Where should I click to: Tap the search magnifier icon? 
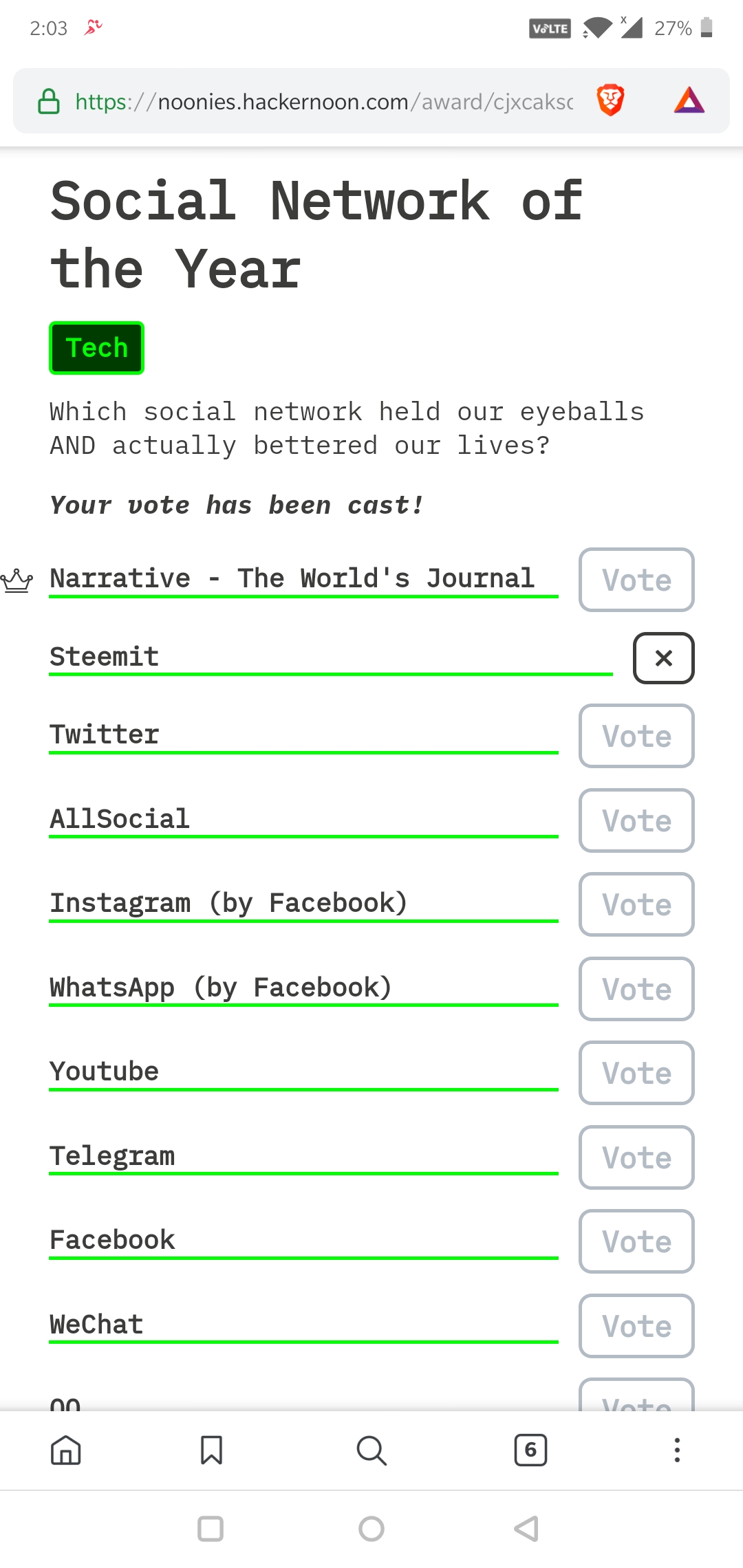[371, 1450]
